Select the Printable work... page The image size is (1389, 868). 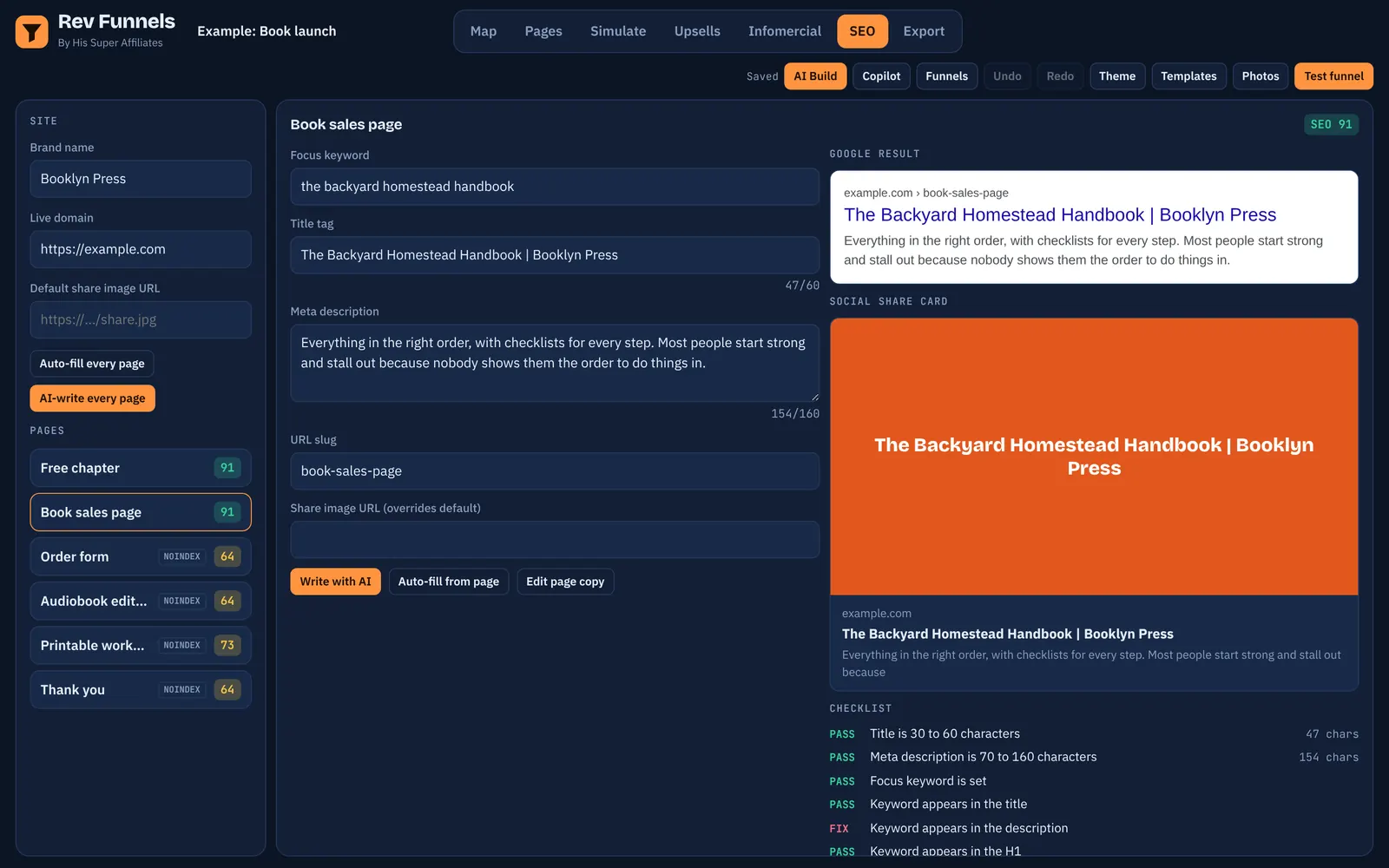tap(141, 645)
